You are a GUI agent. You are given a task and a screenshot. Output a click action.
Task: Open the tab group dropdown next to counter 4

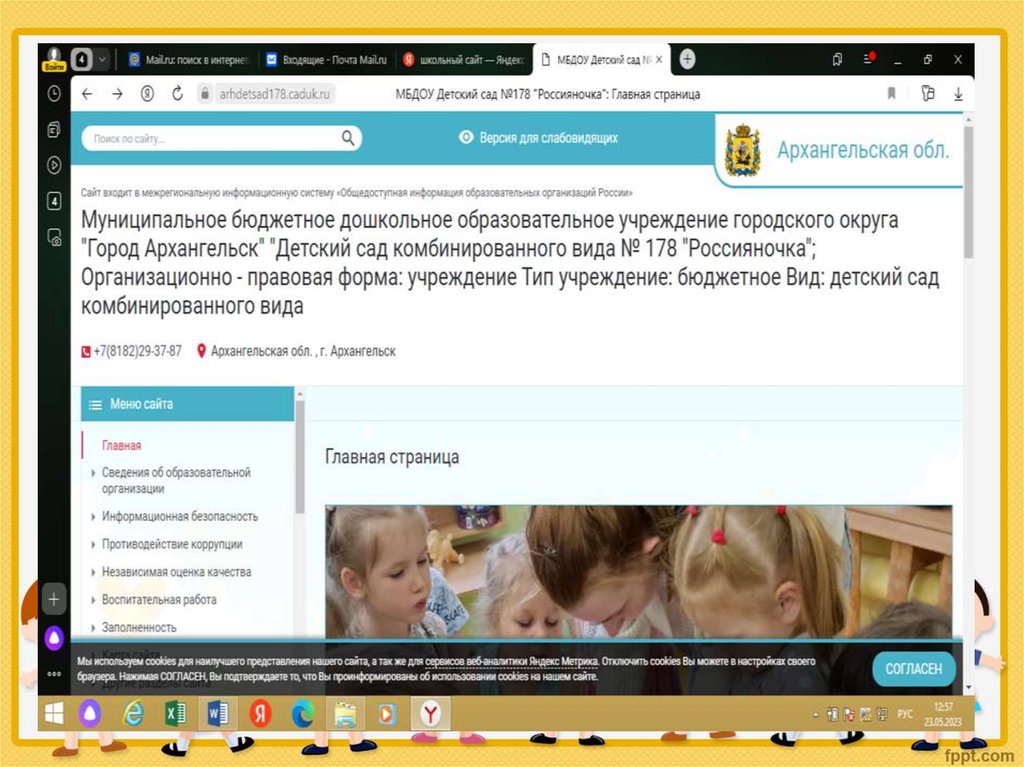[x=103, y=59]
